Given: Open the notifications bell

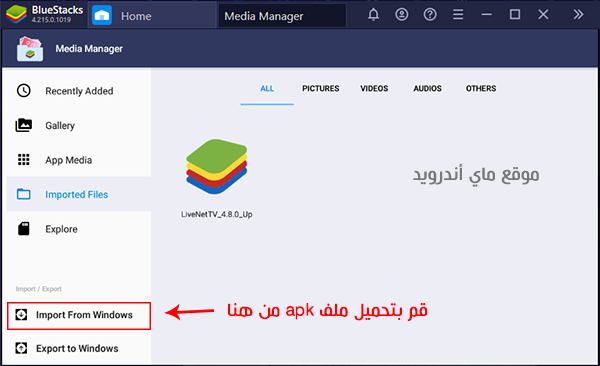Looking at the screenshot, I should [x=373, y=15].
